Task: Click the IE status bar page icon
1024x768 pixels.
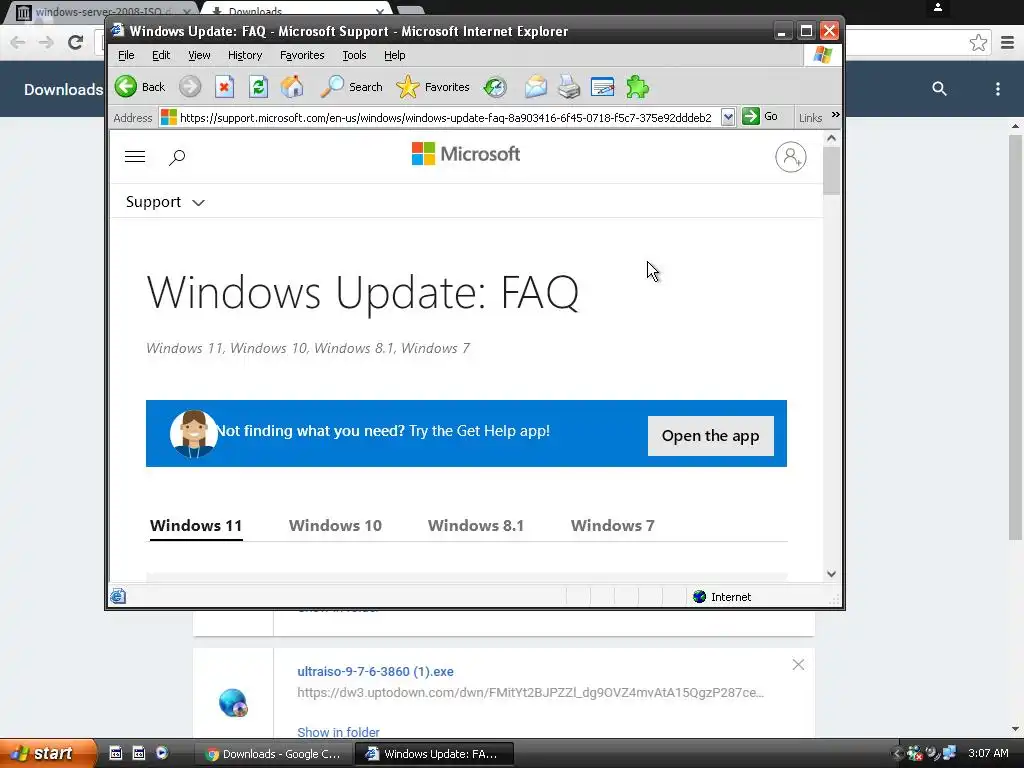Action: [118, 596]
